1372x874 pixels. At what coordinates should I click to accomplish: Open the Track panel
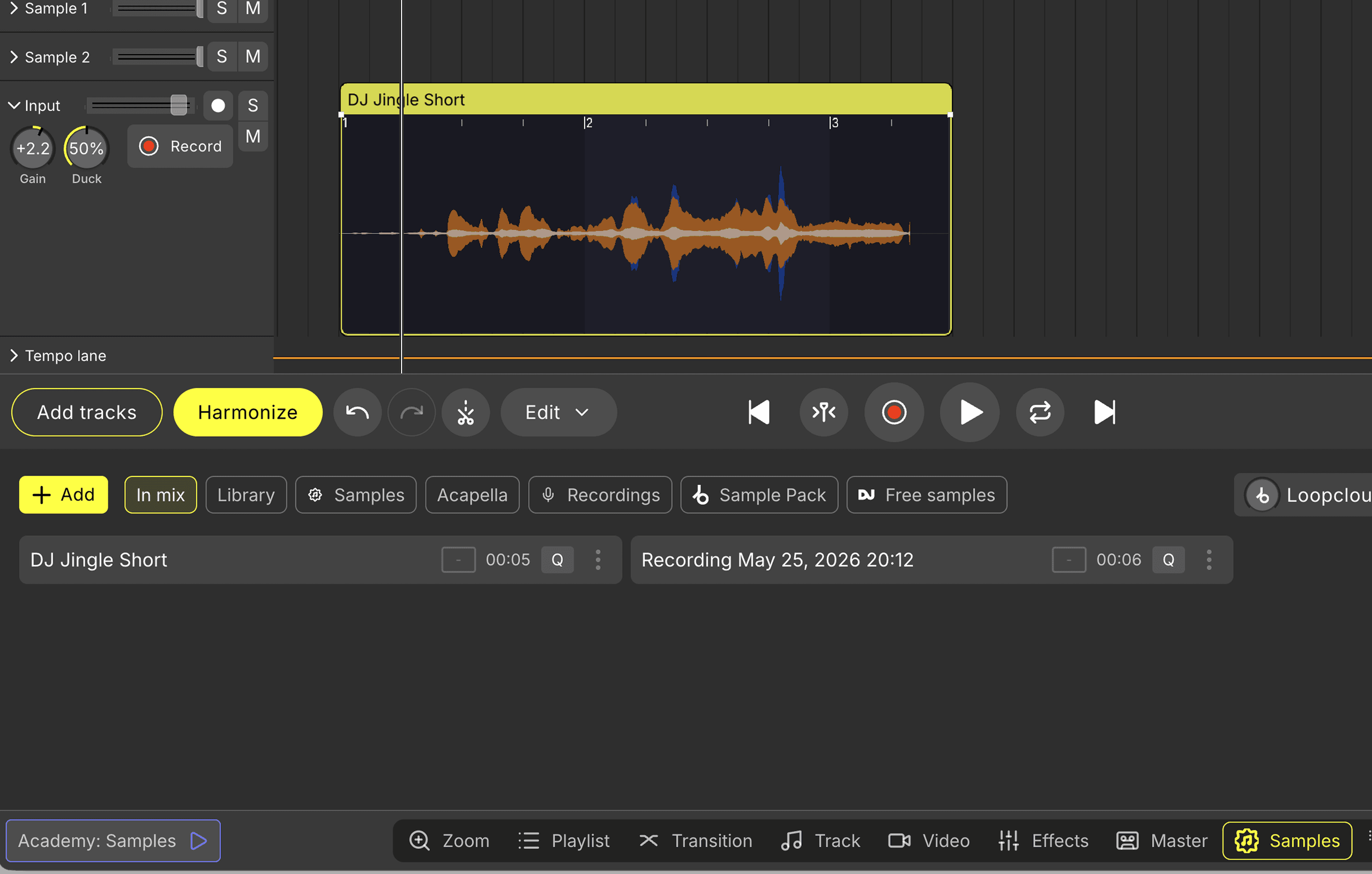pyautogui.click(x=821, y=840)
